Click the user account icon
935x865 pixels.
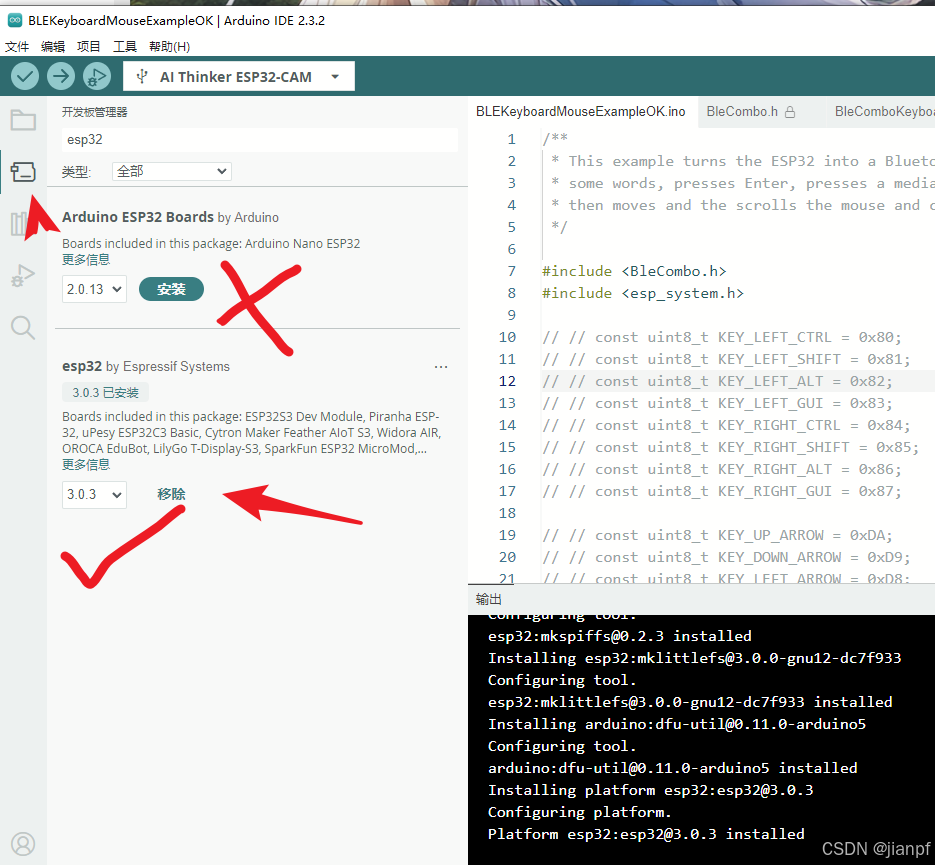[x=23, y=844]
